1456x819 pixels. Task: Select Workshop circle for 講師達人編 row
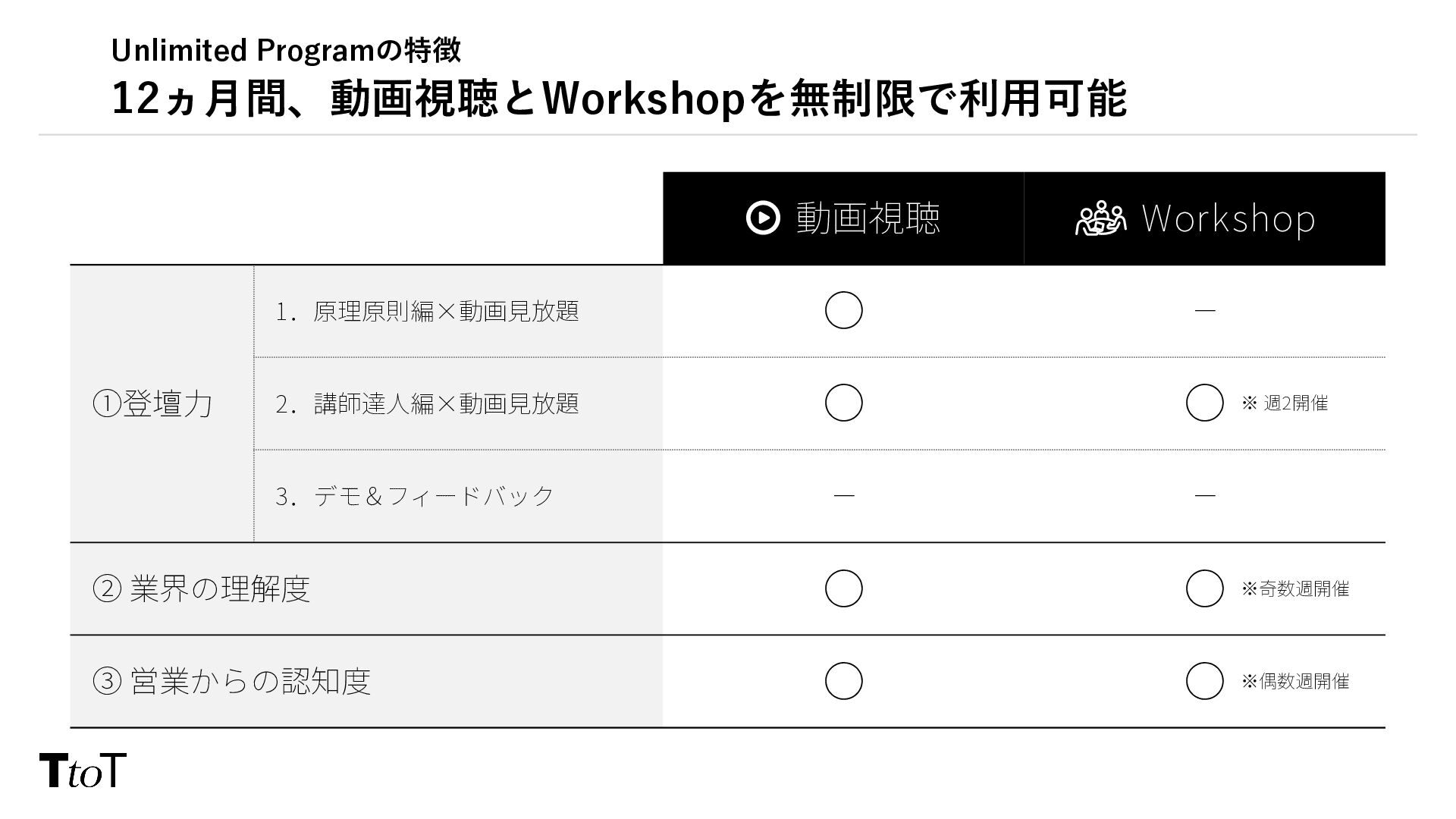click(x=1204, y=403)
